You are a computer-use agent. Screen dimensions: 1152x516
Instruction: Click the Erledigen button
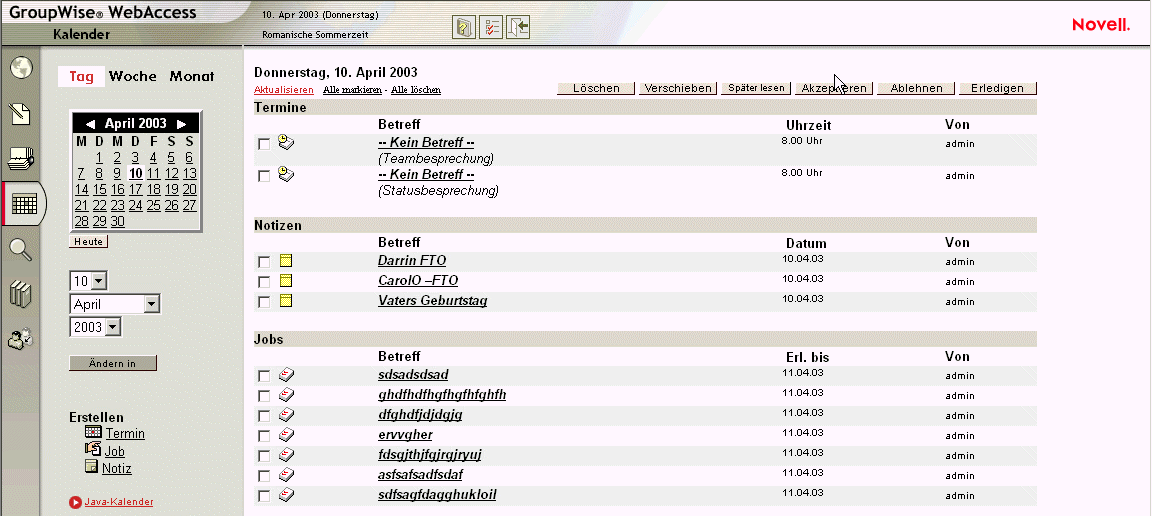pos(998,88)
